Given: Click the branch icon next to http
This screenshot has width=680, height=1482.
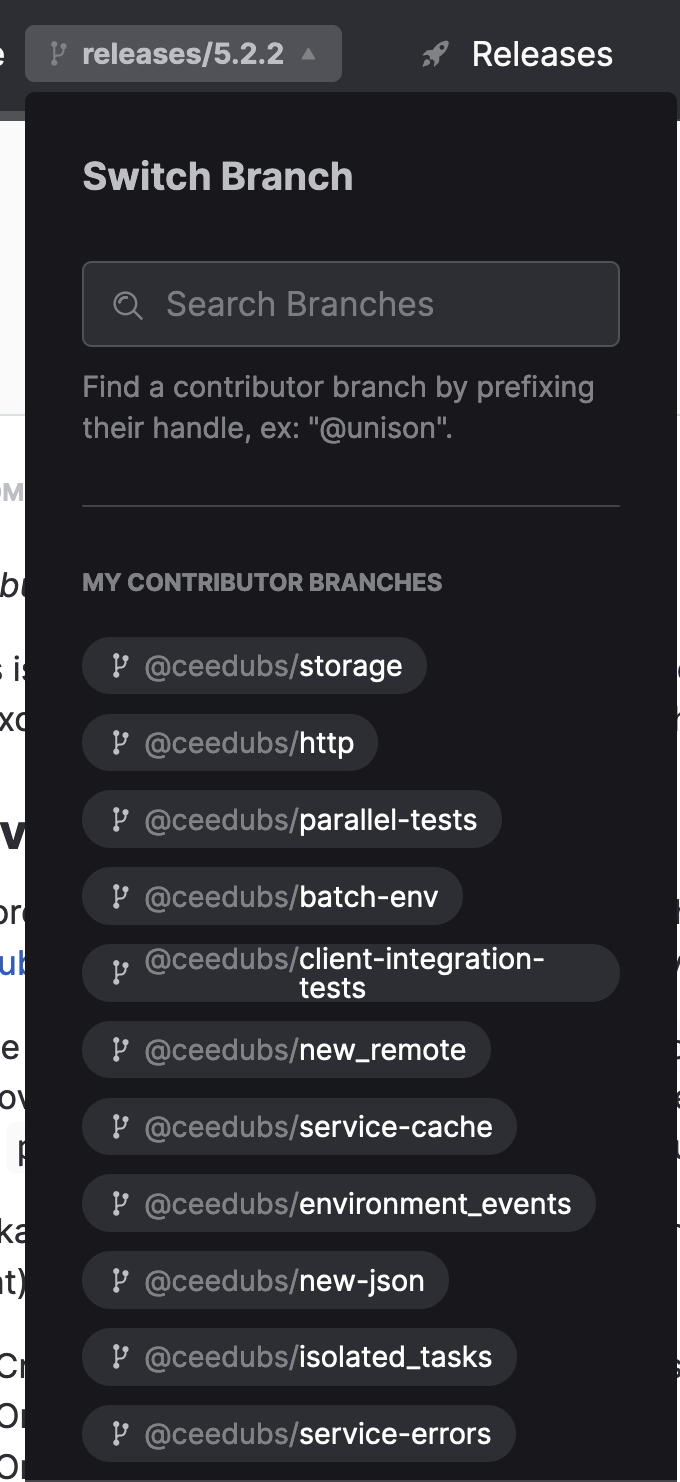Looking at the screenshot, I should coord(120,743).
